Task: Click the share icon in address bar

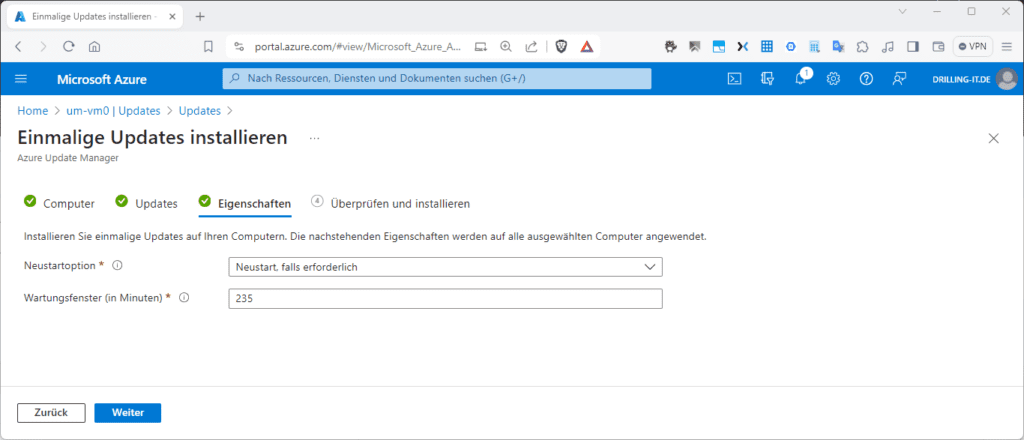Action: (532, 46)
